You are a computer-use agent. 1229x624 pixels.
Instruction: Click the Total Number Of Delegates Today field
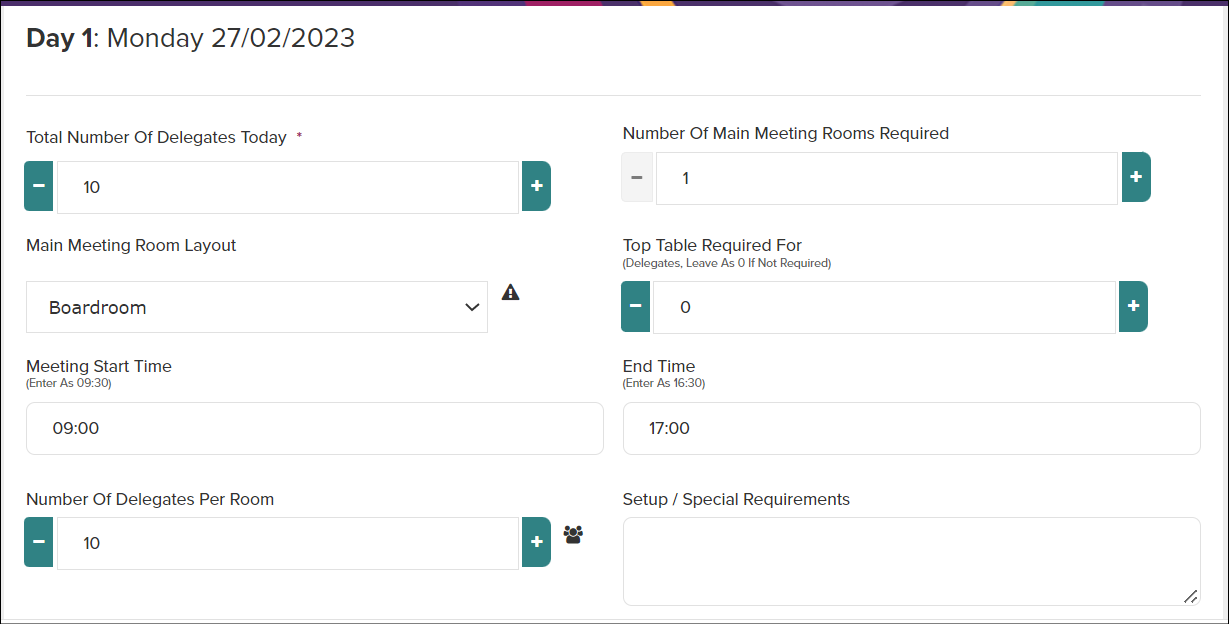pyautogui.click(x=288, y=187)
